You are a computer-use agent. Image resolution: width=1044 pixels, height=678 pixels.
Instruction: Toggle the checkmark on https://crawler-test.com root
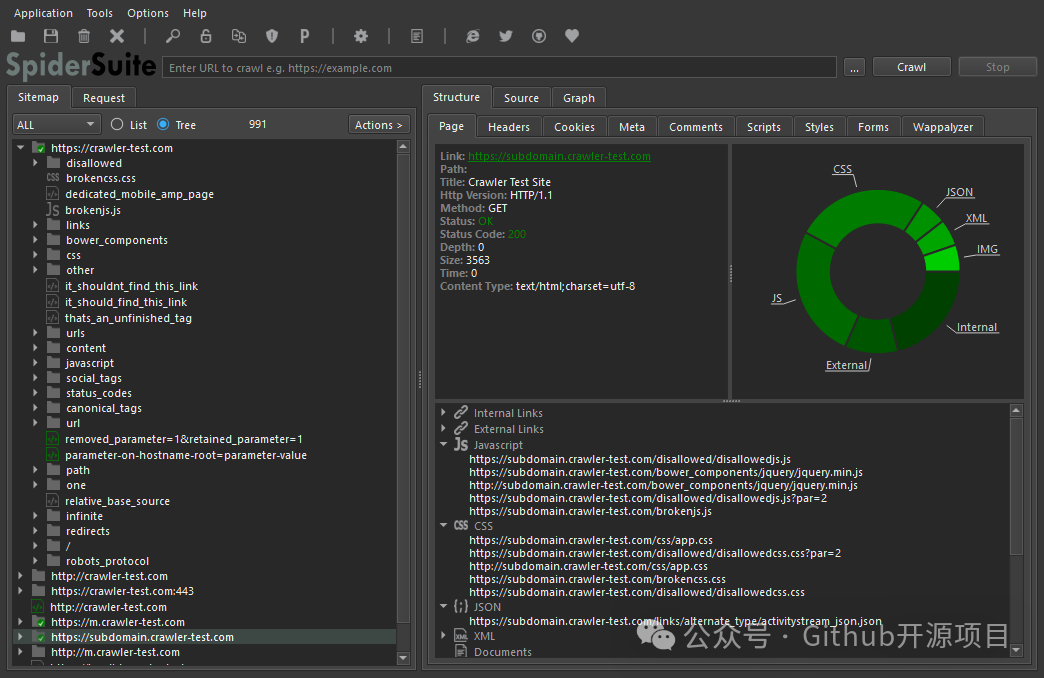[x=40, y=148]
